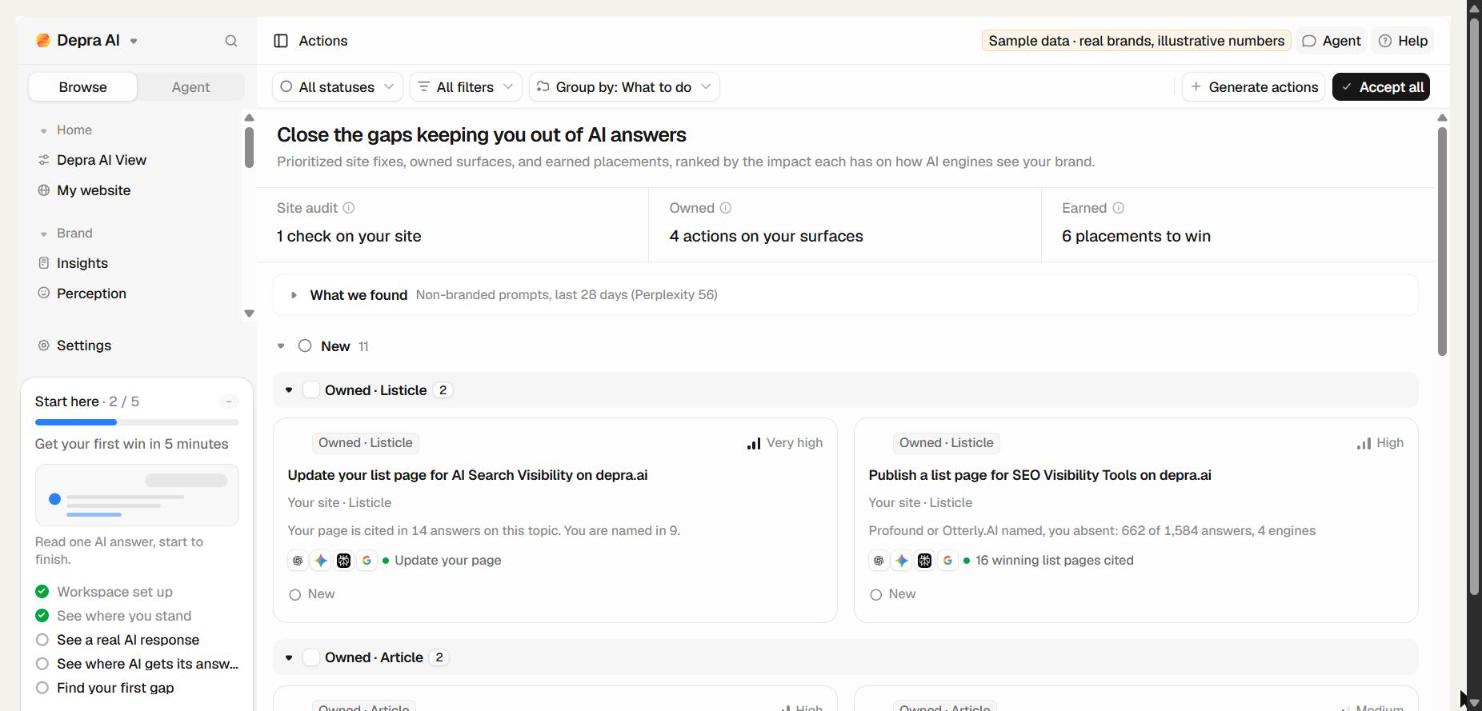Collapse the Home sidebar section
This screenshot has width=1482, height=711.
coord(43,131)
